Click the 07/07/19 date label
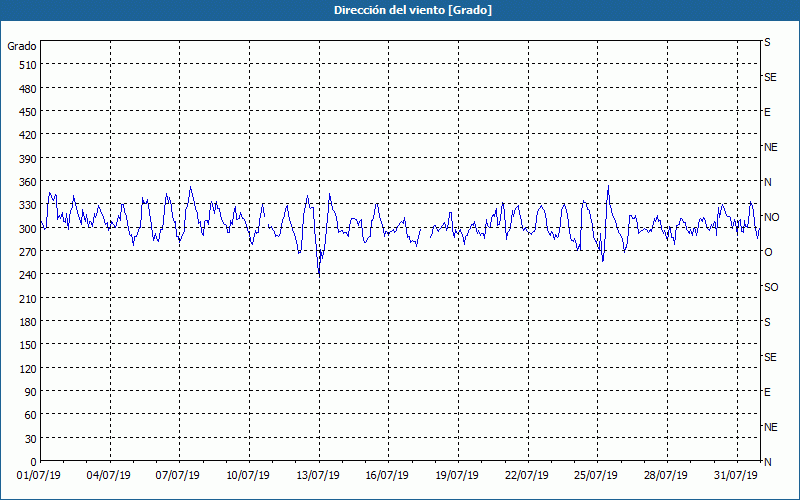Screen dimensions: 800x500 (x=178, y=476)
